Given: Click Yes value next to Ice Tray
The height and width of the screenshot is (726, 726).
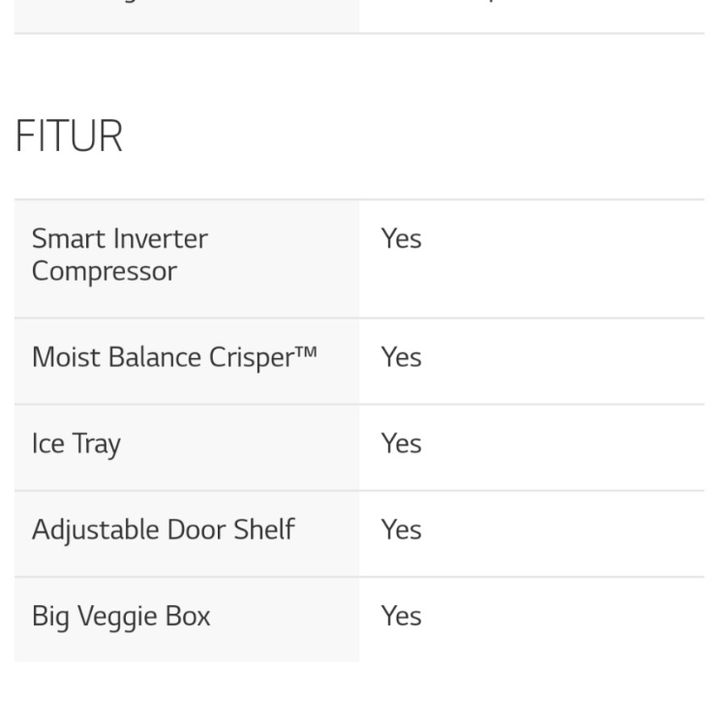Looking at the screenshot, I should tap(401, 444).
